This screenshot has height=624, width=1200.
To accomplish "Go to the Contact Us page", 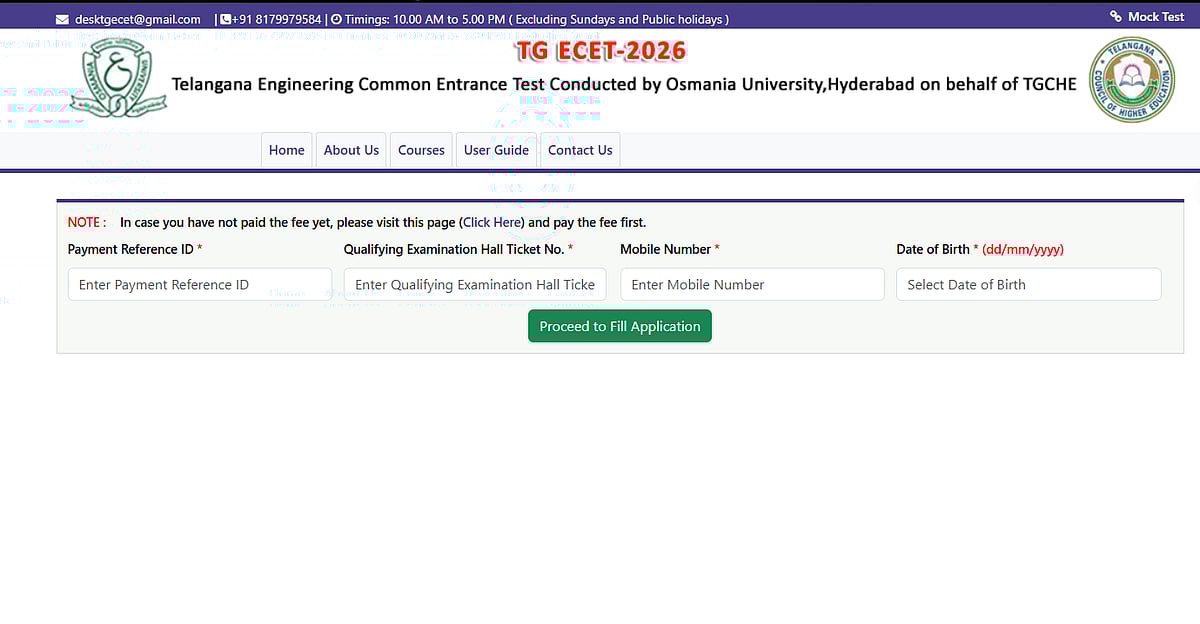I will 580,149.
